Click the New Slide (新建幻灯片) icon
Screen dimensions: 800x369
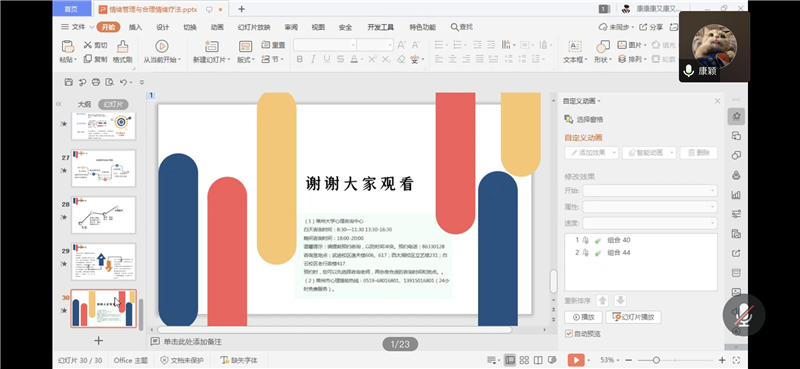tap(211, 46)
